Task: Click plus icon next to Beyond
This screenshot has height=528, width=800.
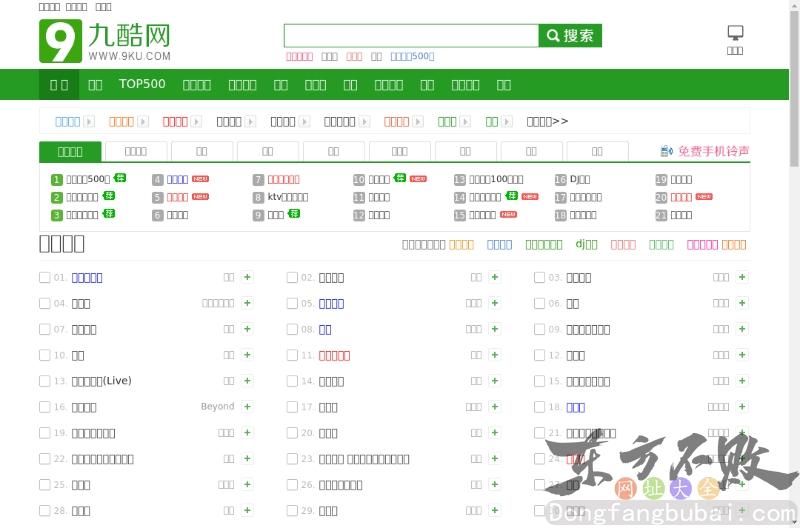Action: [x=247, y=407]
